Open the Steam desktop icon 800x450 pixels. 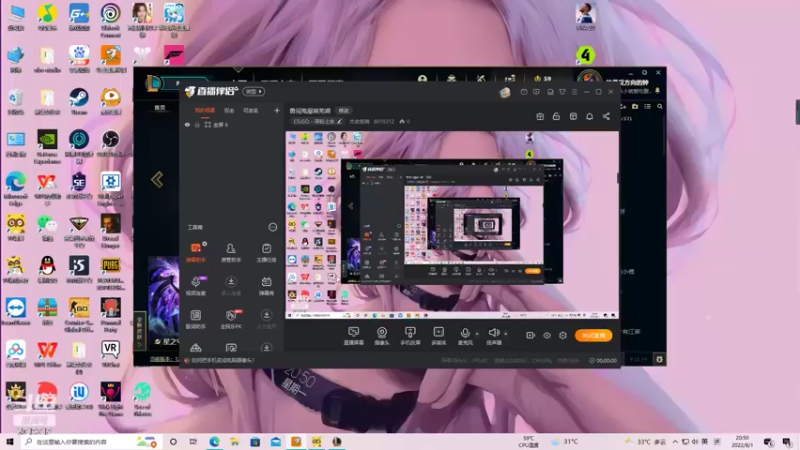pyautogui.click(x=79, y=101)
